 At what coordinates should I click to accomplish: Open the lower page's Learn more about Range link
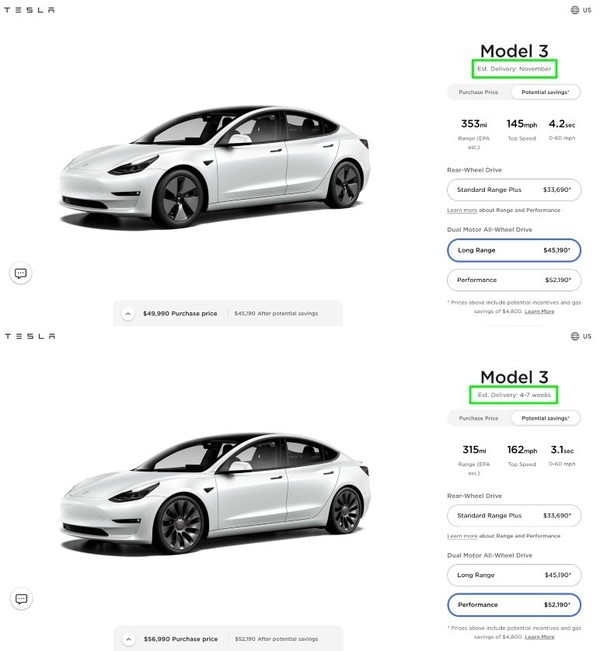click(x=460, y=536)
